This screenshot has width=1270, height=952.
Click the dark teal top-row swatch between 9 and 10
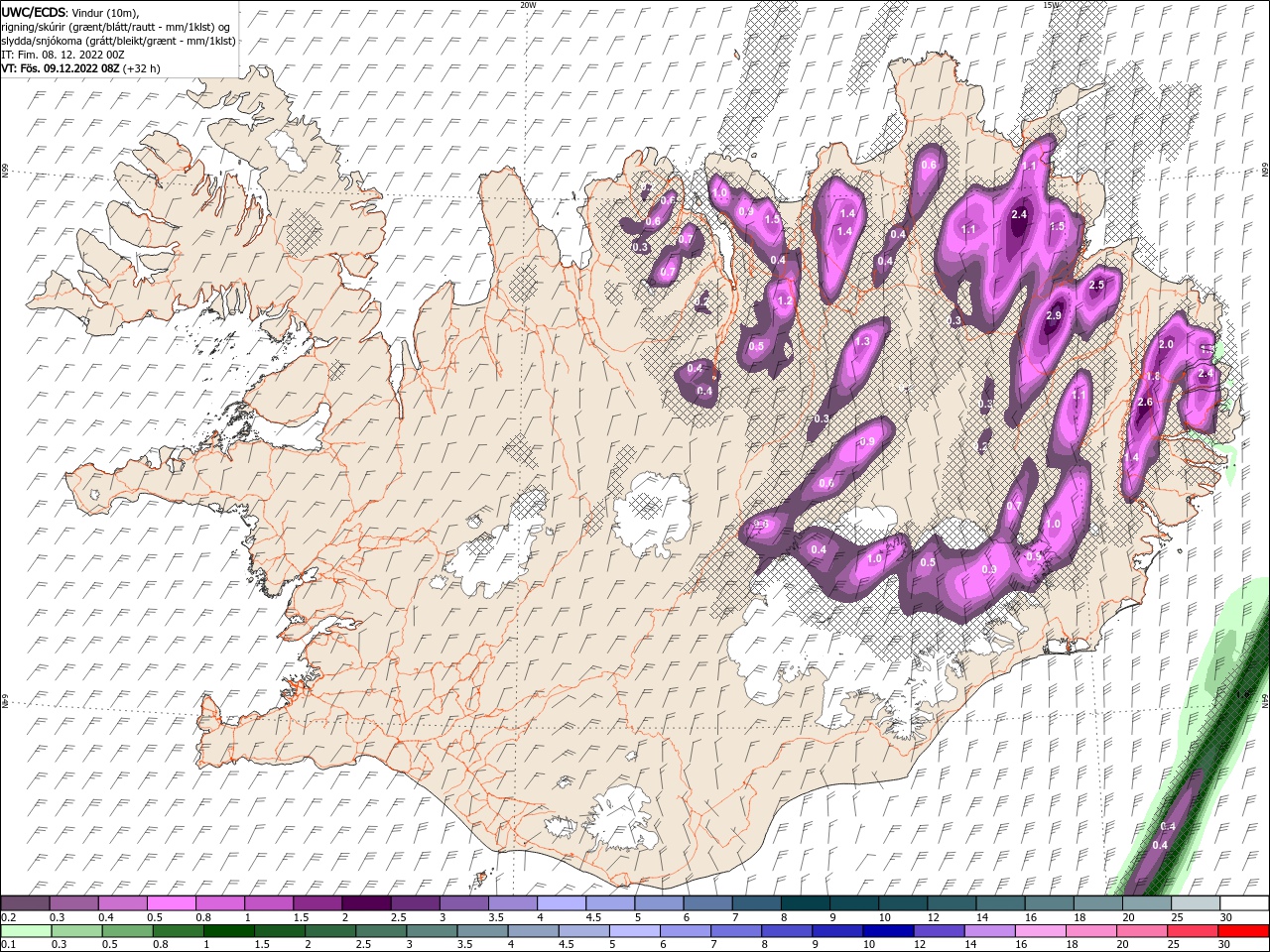853,903
